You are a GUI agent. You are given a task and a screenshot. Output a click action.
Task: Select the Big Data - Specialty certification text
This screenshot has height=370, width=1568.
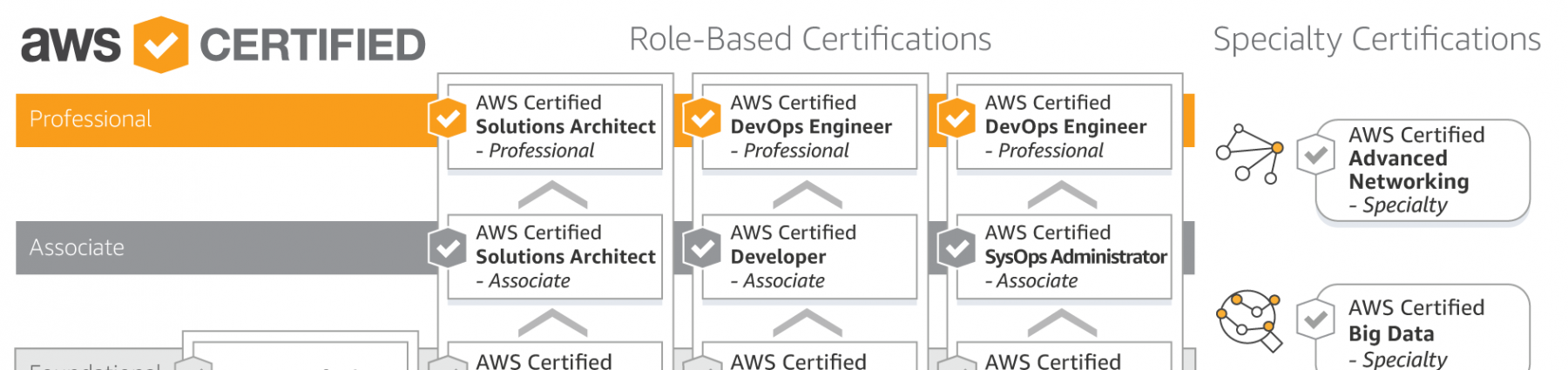click(1416, 333)
